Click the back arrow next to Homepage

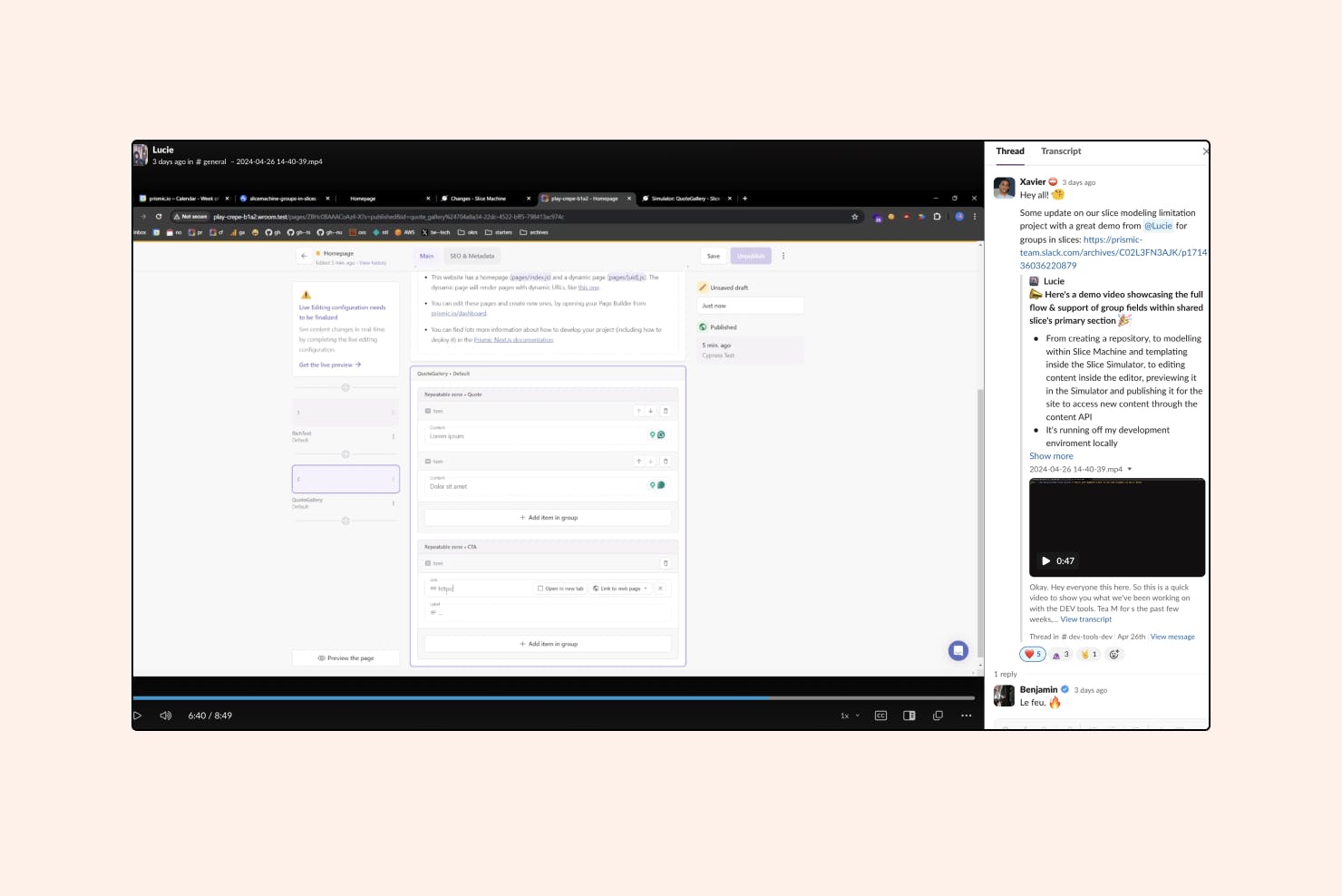(x=304, y=256)
